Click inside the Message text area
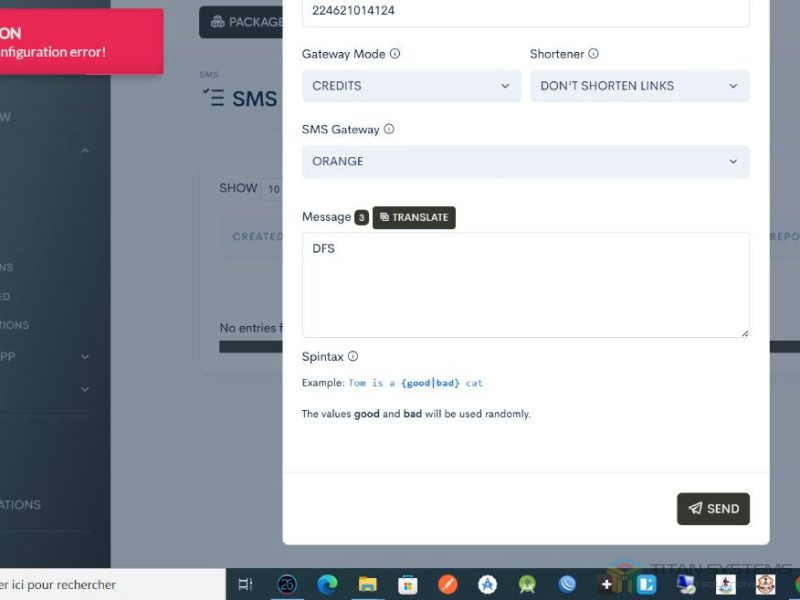 click(525, 285)
